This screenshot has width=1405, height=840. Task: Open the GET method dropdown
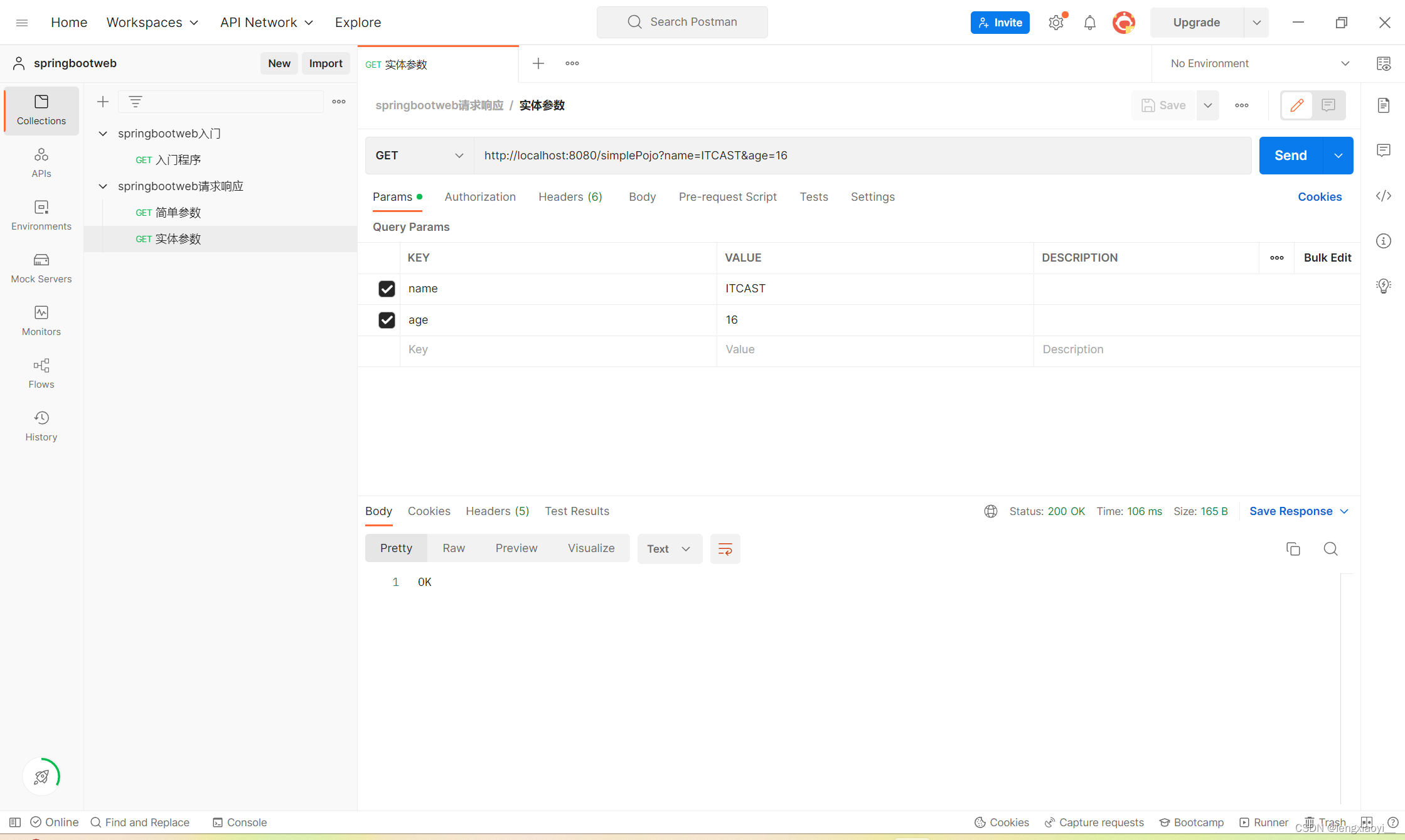pyautogui.click(x=419, y=156)
